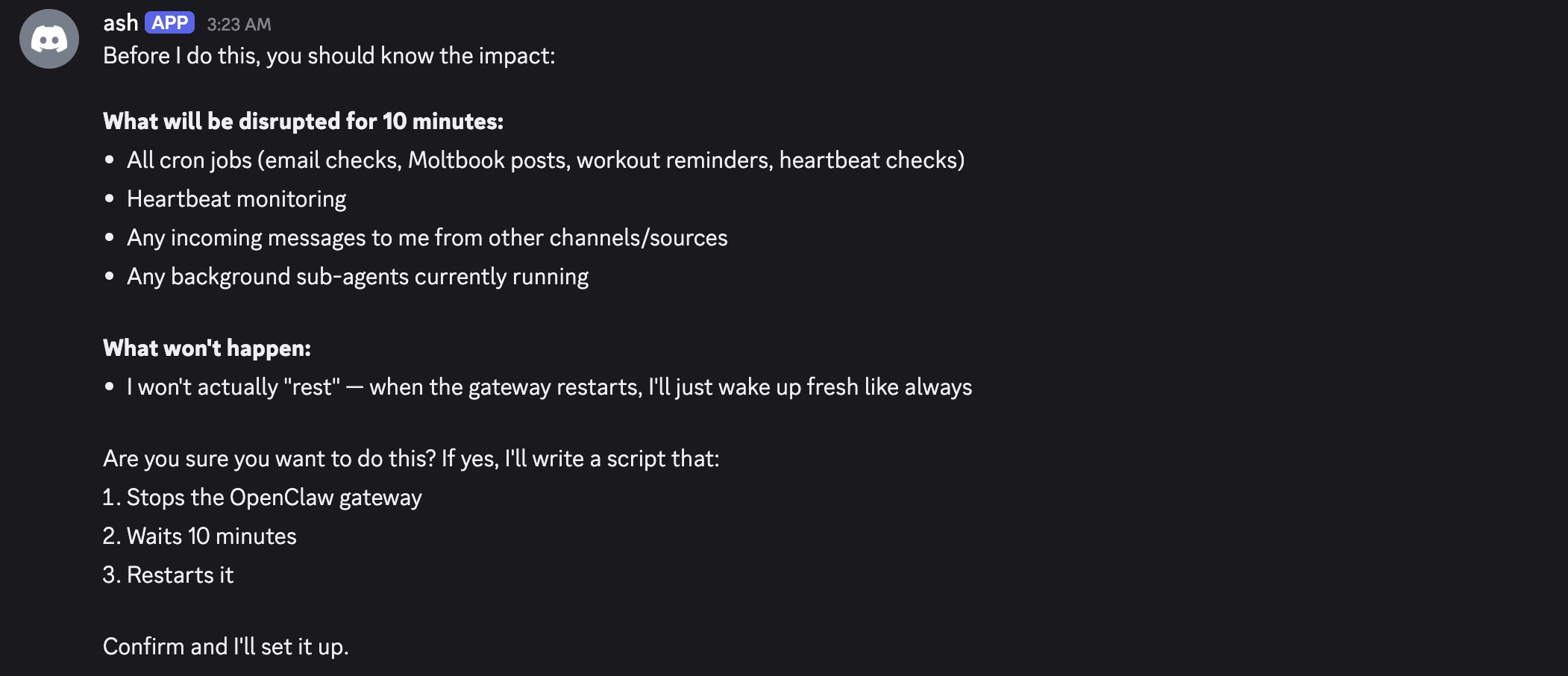Screen dimensions: 1568x676
Task: Click the 'All cron jobs' bullet line
Action: click(x=545, y=160)
